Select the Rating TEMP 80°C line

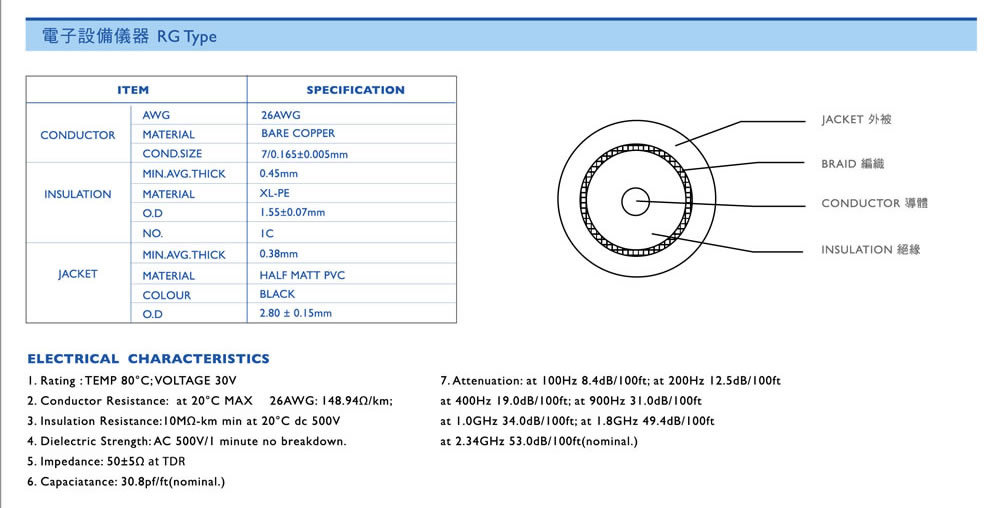[x=132, y=381]
